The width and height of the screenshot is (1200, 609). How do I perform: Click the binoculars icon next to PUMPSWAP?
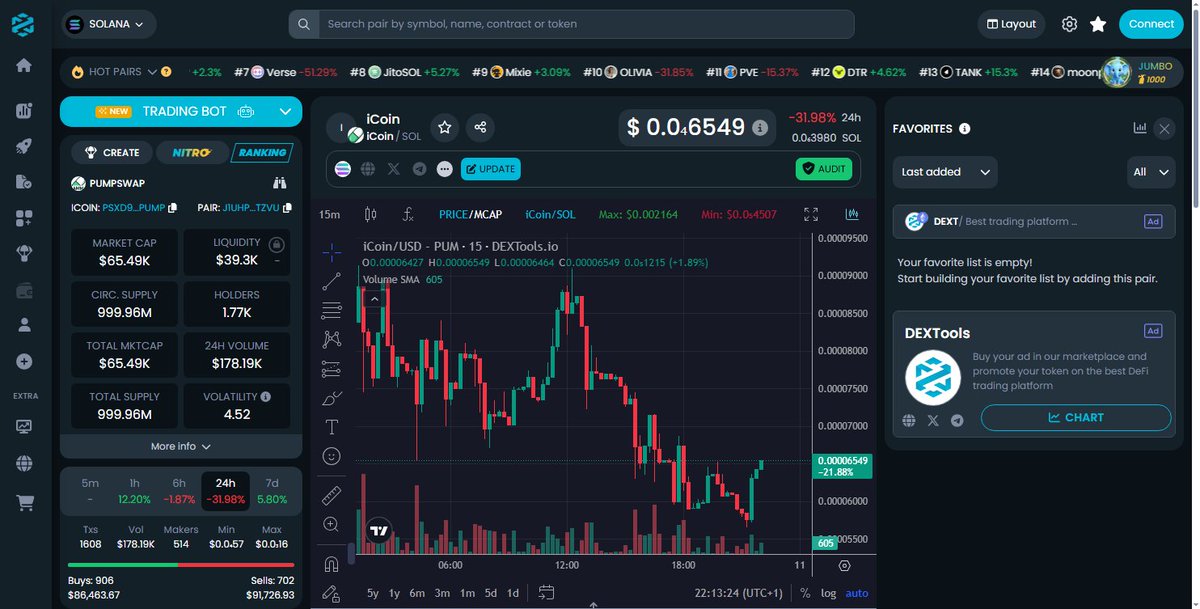click(280, 183)
